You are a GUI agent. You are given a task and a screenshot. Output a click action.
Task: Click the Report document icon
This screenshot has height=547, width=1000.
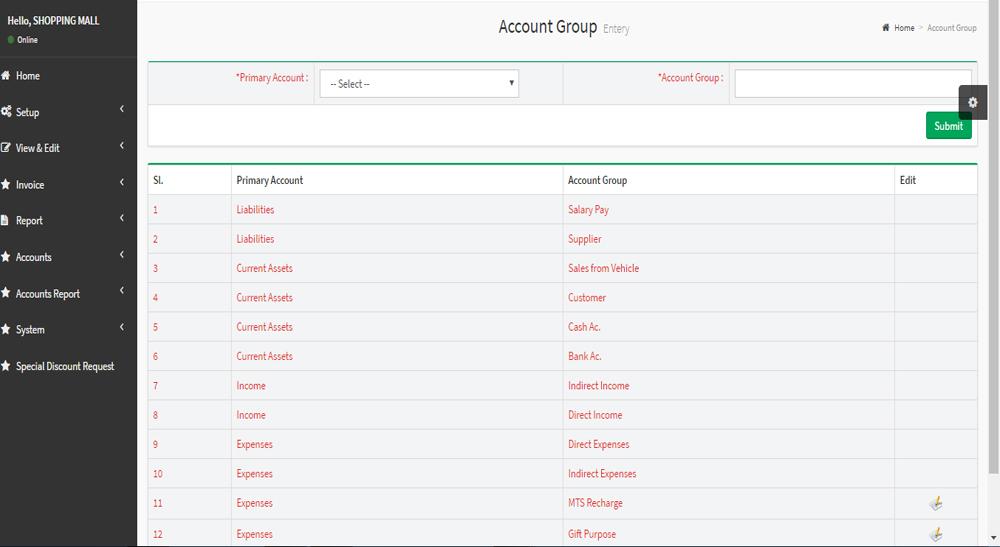pyautogui.click(x=5, y=221)
